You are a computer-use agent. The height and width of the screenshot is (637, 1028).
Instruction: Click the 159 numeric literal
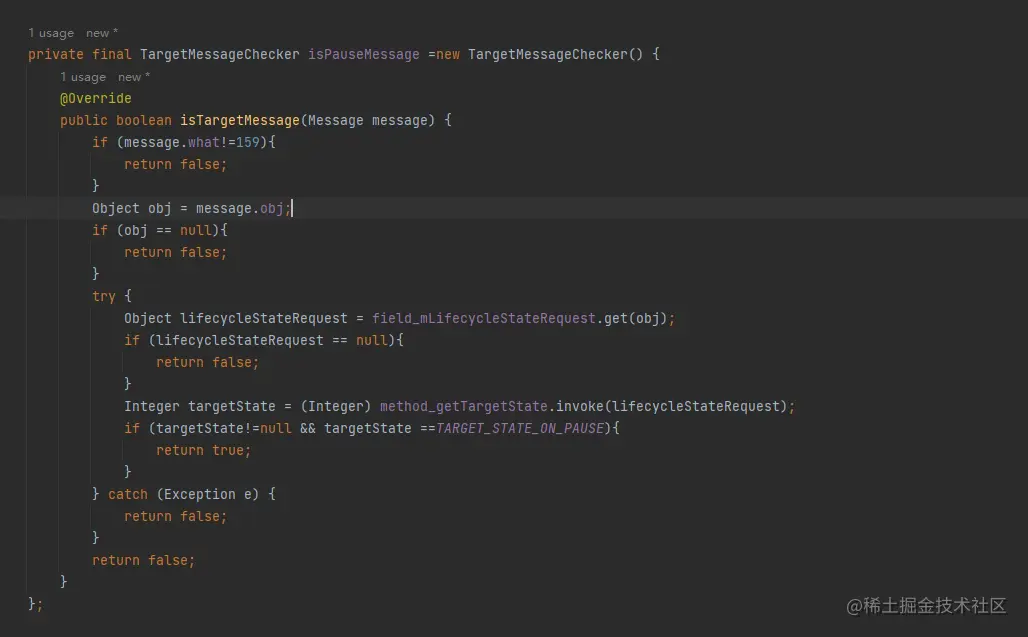(x=248, y=142)
